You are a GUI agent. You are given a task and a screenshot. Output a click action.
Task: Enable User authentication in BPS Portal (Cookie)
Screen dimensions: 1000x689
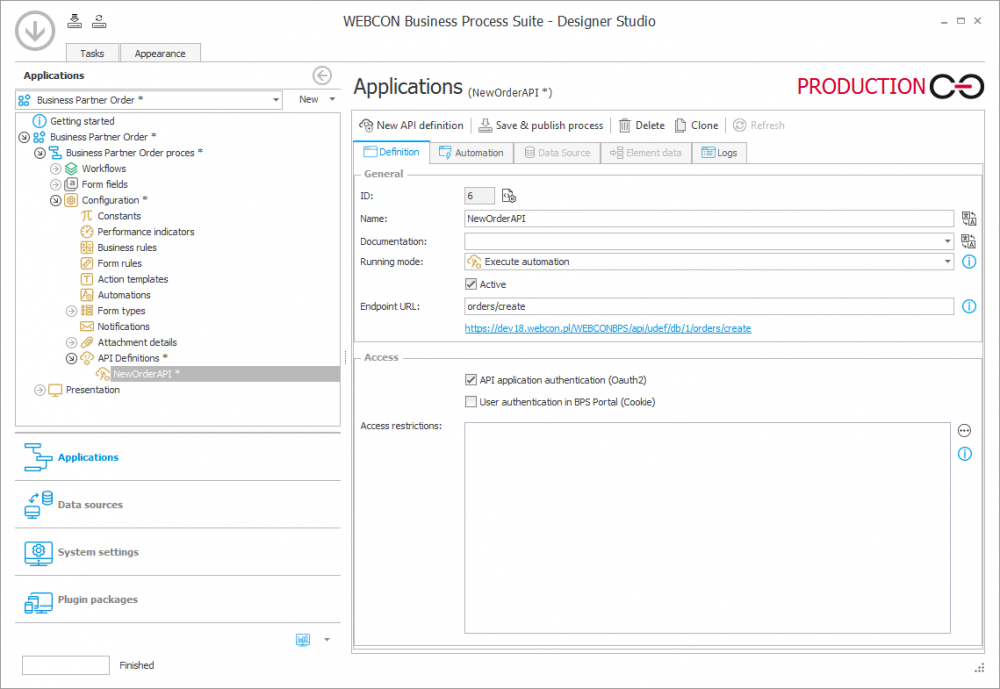click(471, 402)
